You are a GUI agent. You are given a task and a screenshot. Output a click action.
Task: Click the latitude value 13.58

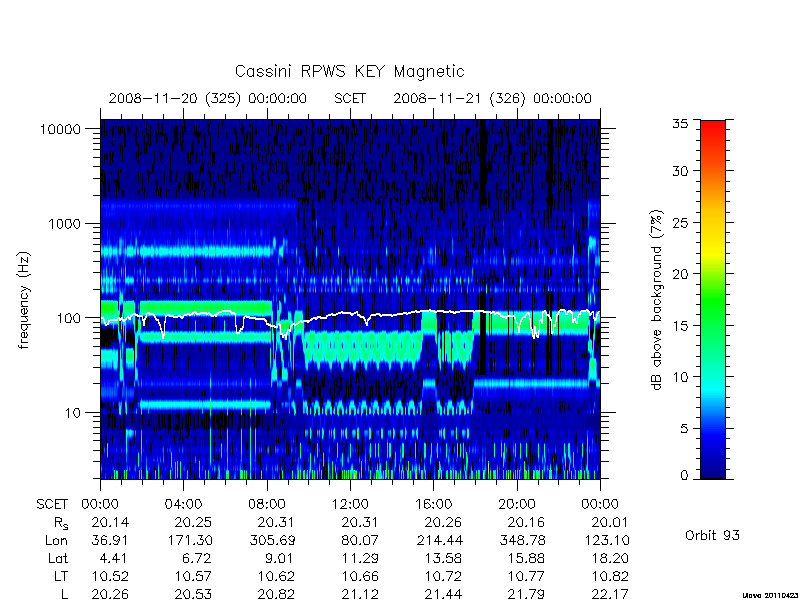pos(443,558)
